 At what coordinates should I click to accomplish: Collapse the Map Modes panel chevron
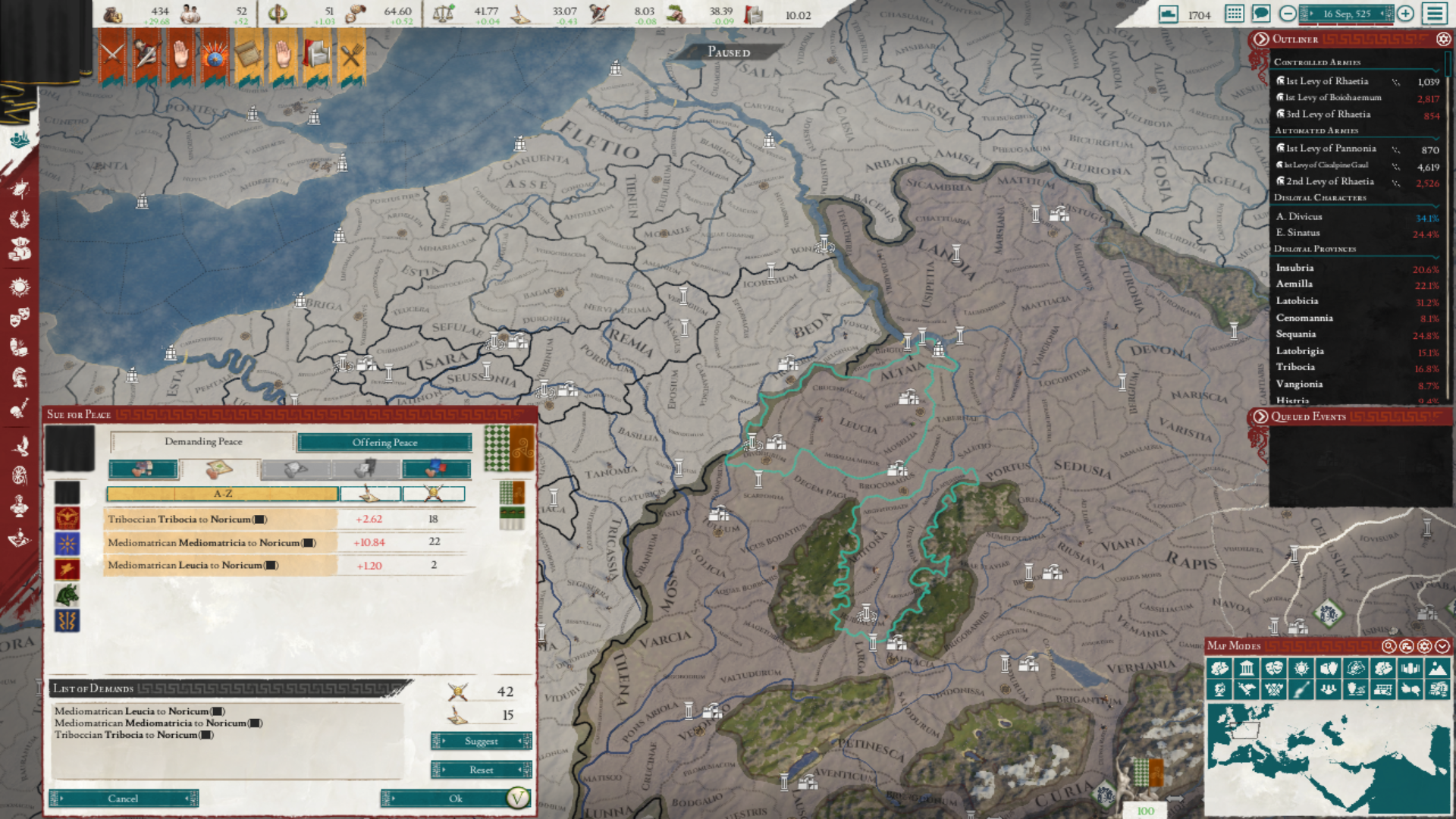(1442, 646)
